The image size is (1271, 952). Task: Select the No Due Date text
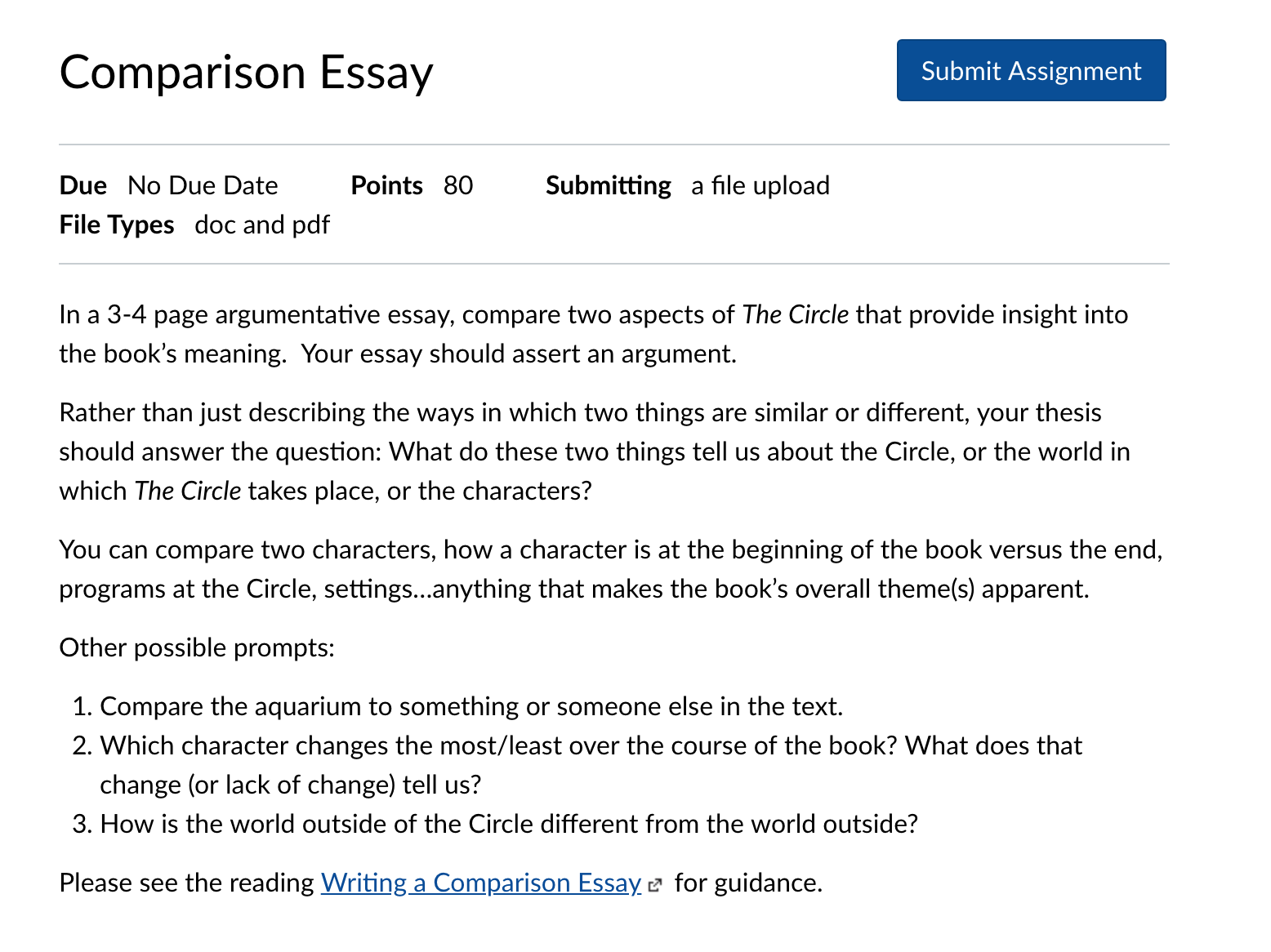pyautogui.click(x=203, y=185)
